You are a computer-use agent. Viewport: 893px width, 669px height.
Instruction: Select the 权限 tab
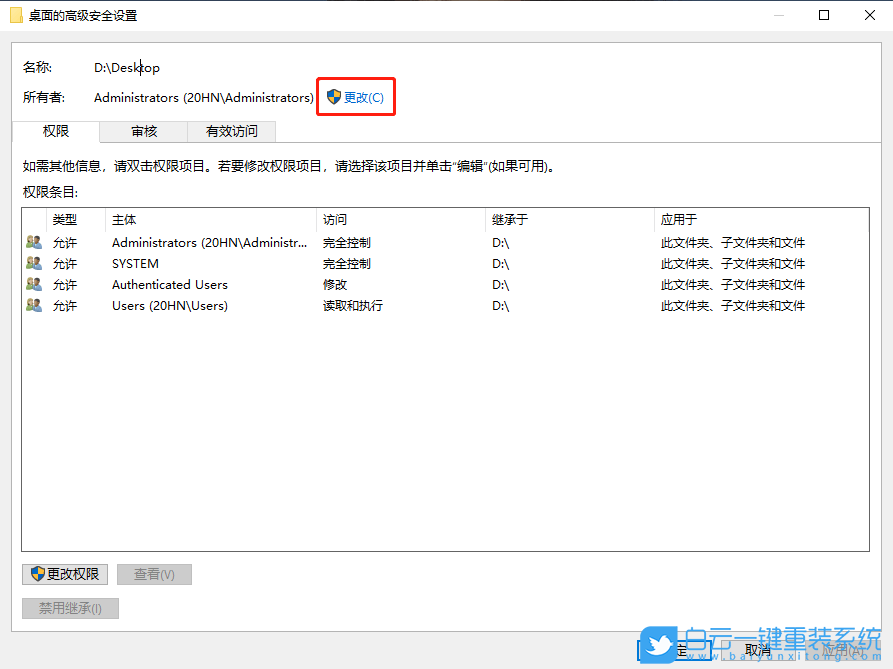click(55, 131)
